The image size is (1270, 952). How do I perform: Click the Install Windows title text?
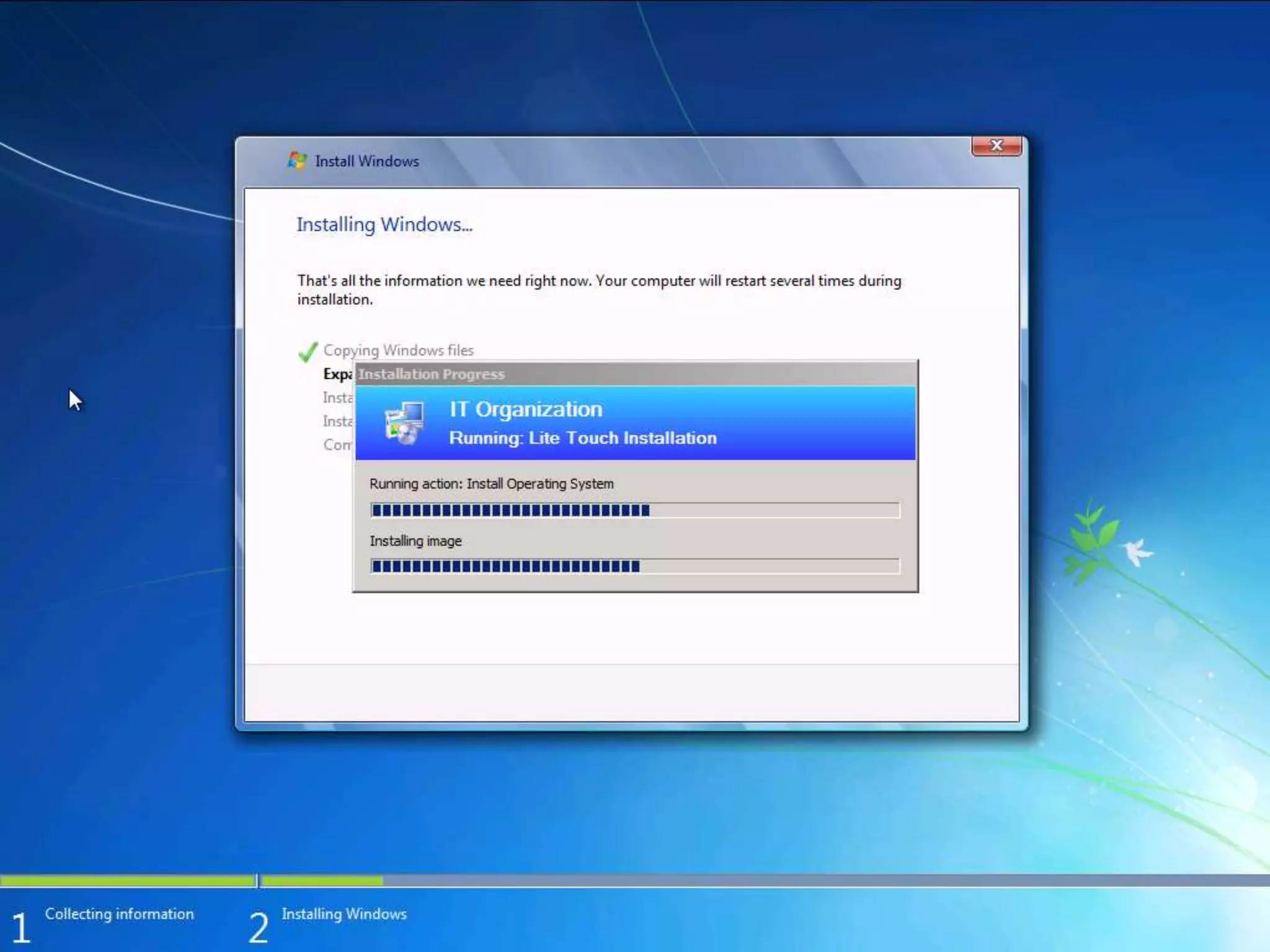tap(366, 161)
